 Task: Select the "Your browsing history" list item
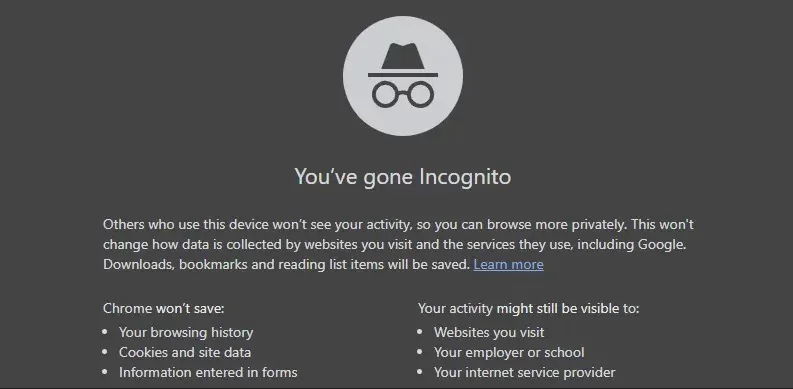coord(186,332)
